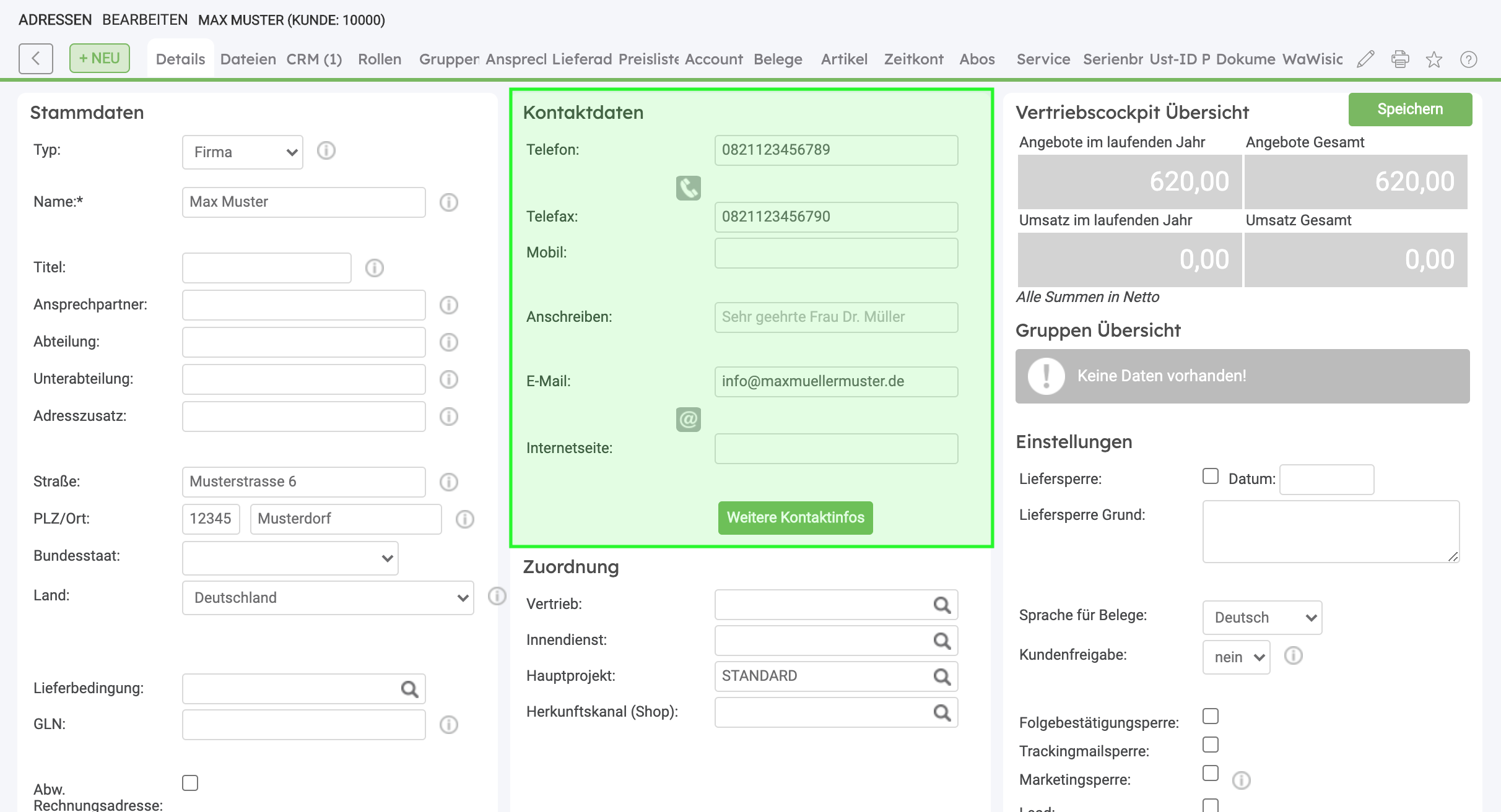
Task: Go back using the left arrow button
Action: point(36,58)
